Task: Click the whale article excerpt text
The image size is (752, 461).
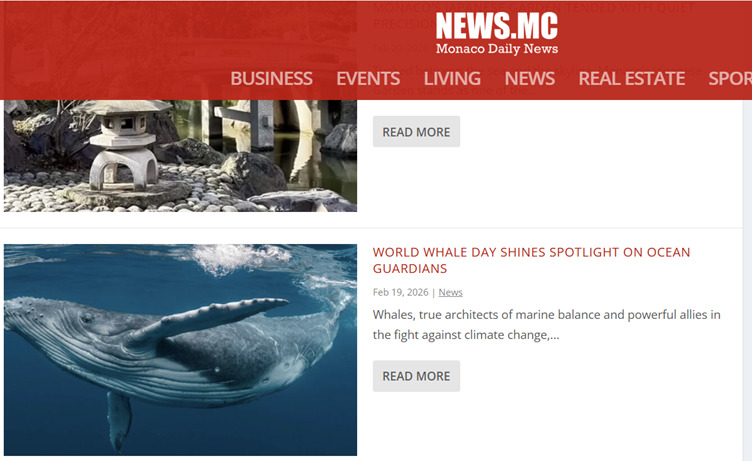Action: [547, 325]
